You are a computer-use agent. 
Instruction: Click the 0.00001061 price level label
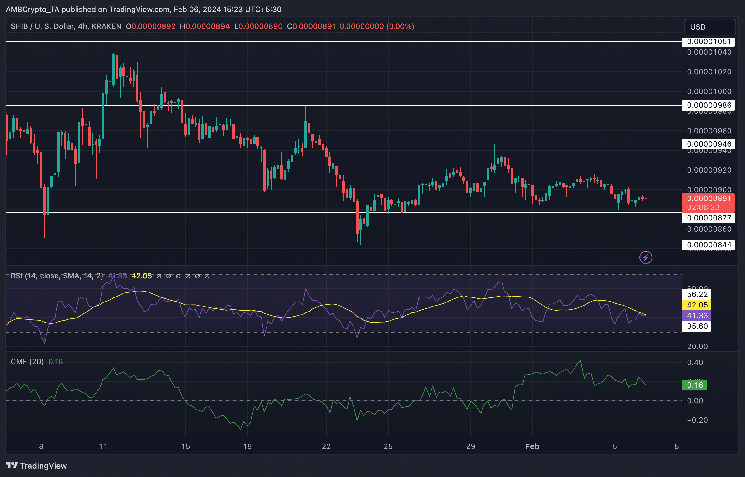pos(708,42)
